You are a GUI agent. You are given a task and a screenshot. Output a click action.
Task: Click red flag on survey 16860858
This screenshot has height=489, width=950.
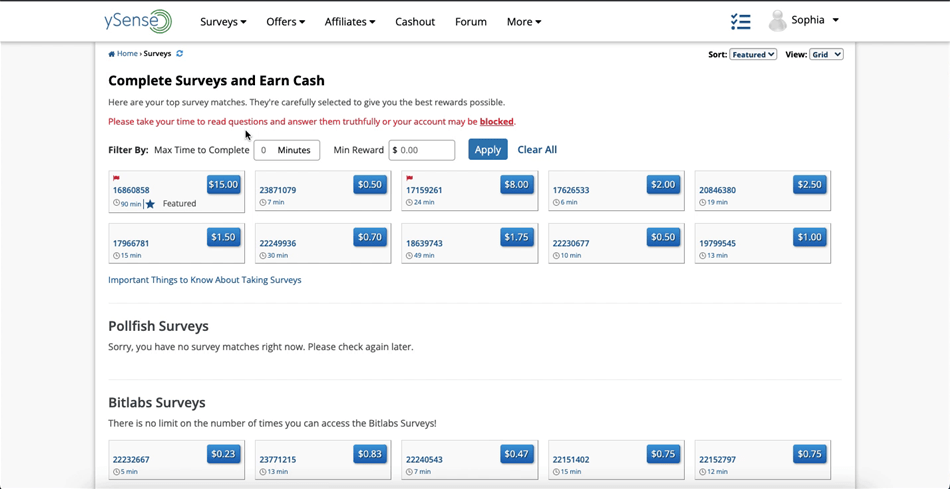(116, 178)
